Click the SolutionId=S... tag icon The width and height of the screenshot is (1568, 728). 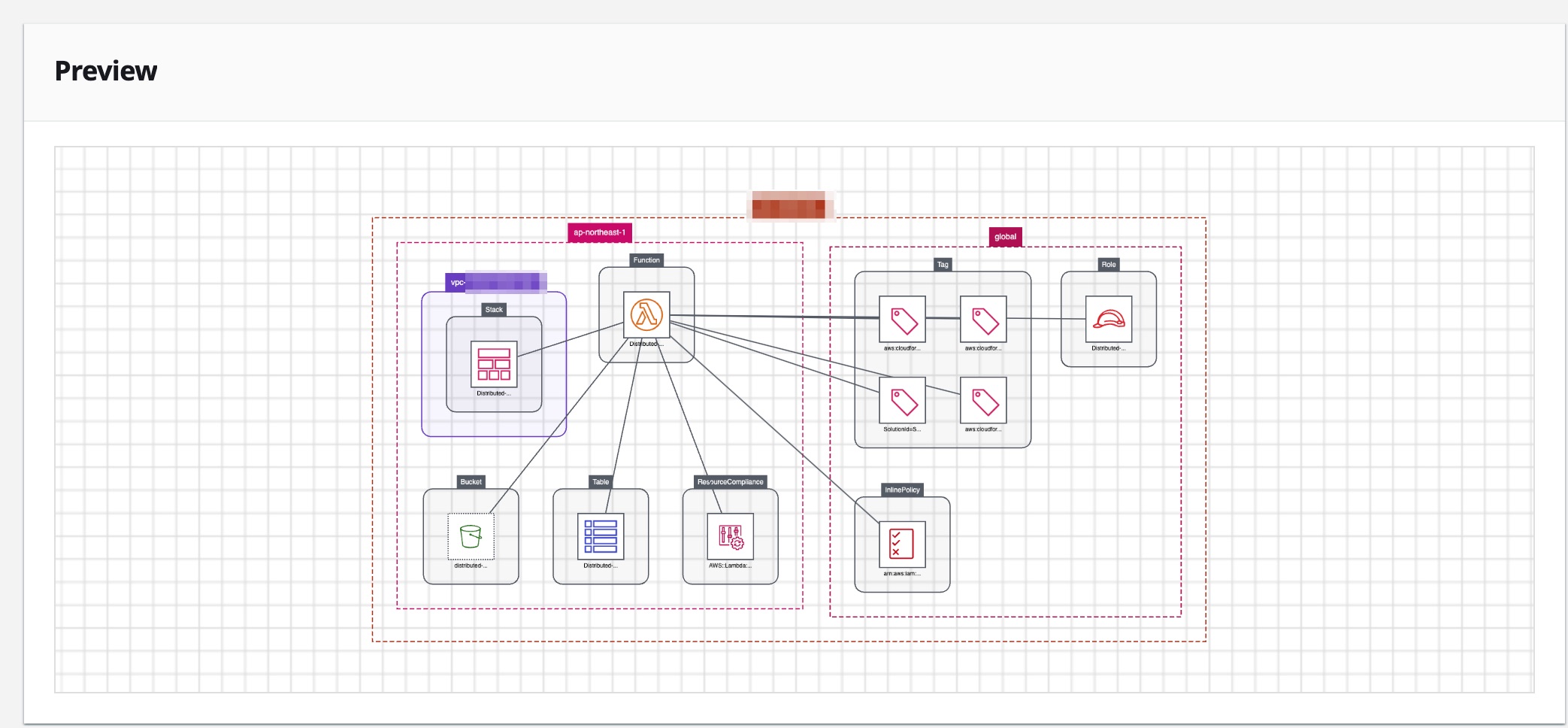pos(901,400)
